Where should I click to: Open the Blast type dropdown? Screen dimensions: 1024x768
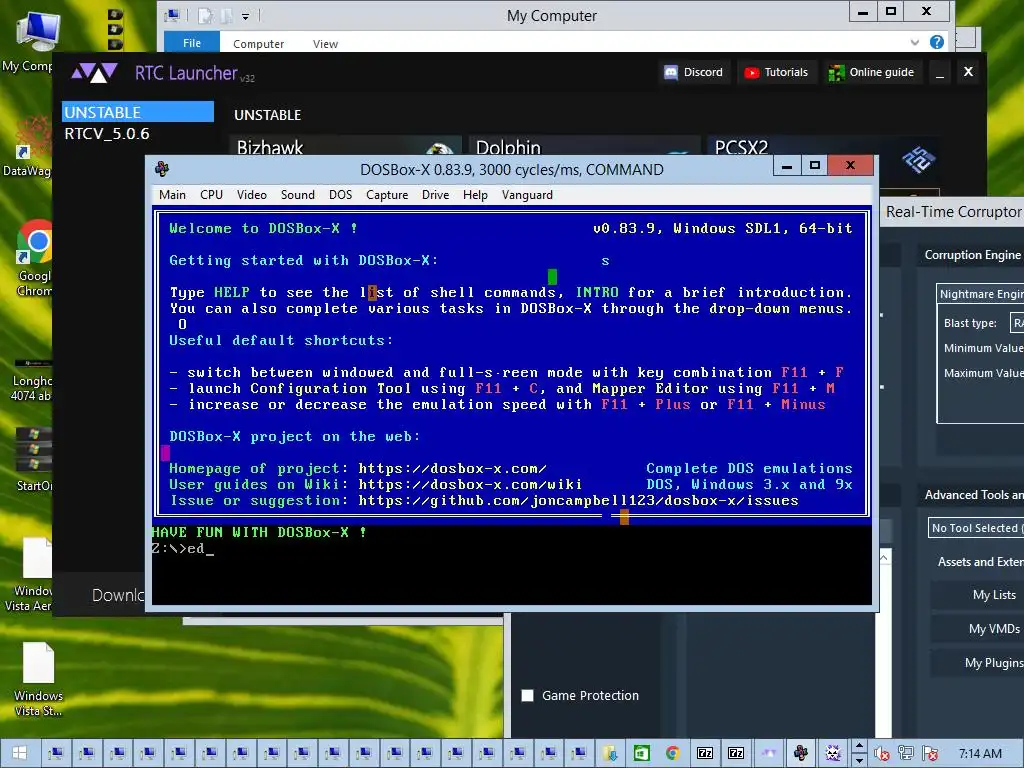1017,323
